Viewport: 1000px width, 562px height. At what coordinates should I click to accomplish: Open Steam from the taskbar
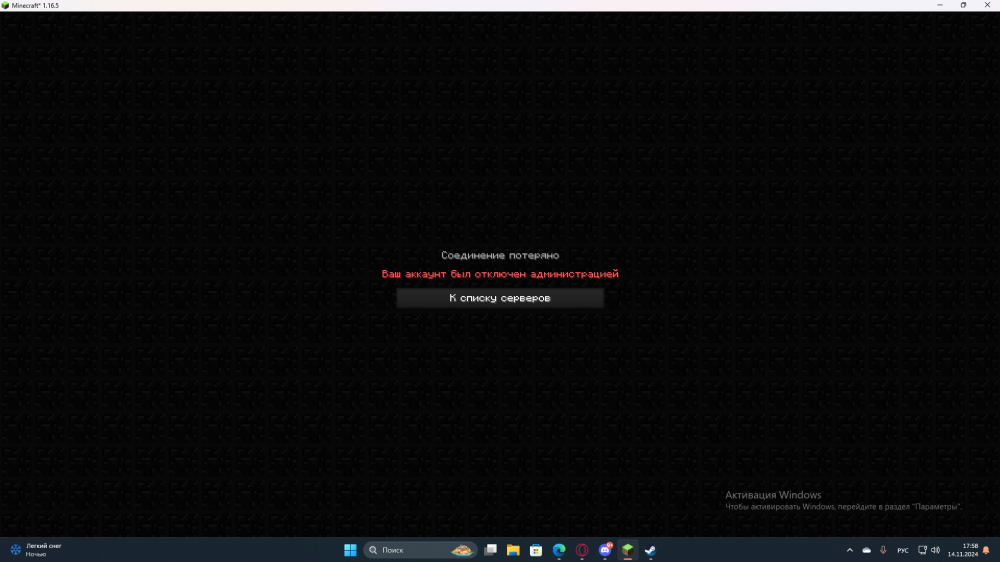(651, 550)
